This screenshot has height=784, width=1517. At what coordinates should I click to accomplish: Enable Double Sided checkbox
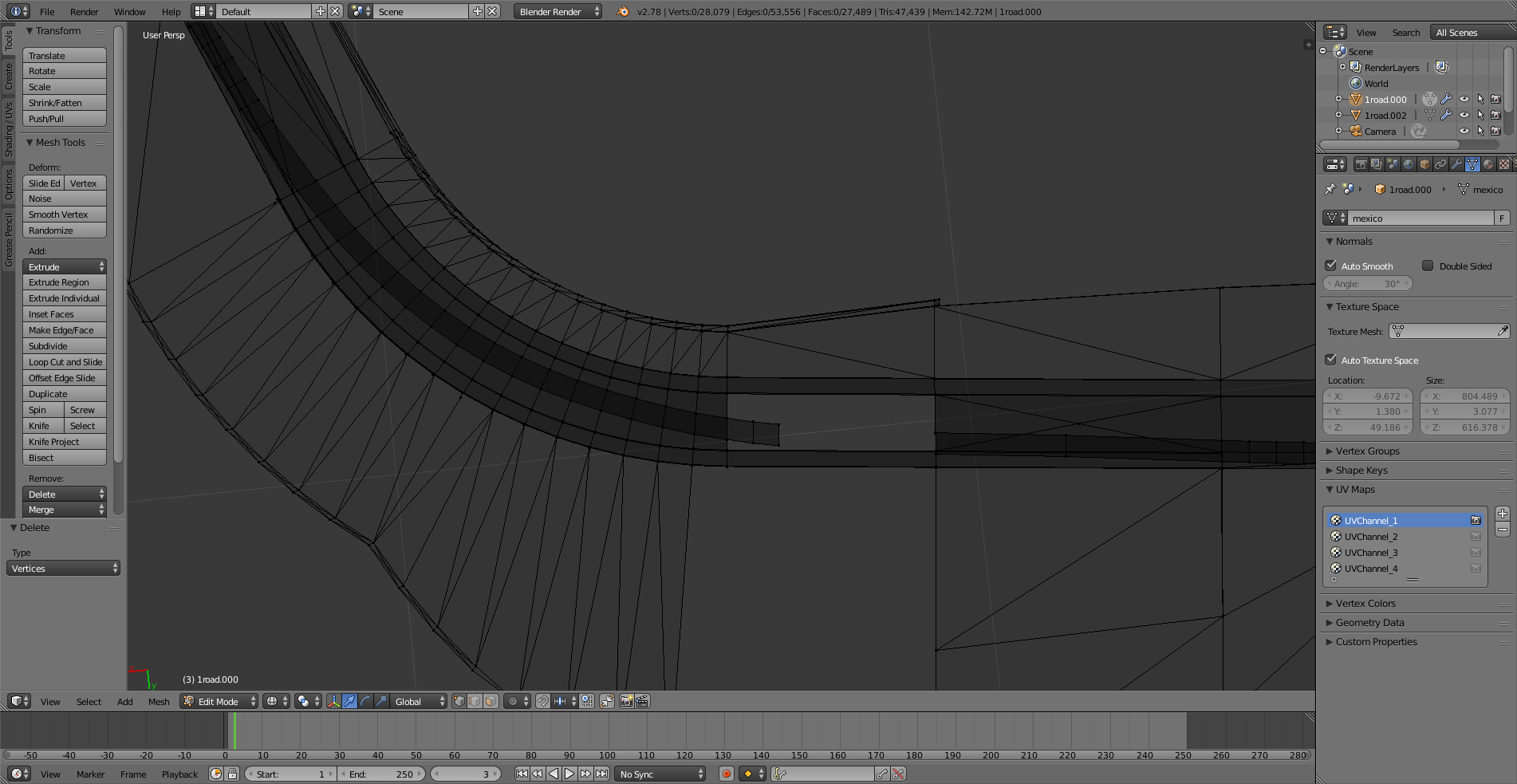pyautogui.click(x=1428, y=266)
